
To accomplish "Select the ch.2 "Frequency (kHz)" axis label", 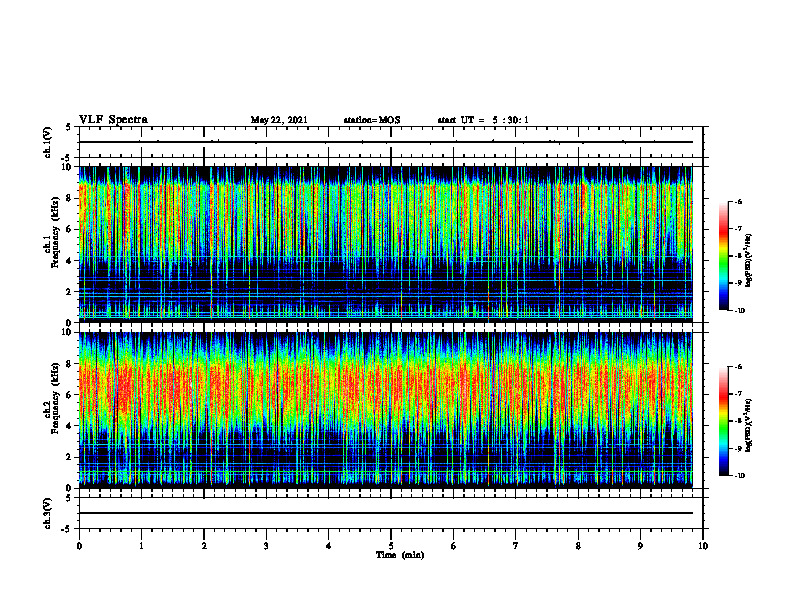I will (x=56, y=398).
